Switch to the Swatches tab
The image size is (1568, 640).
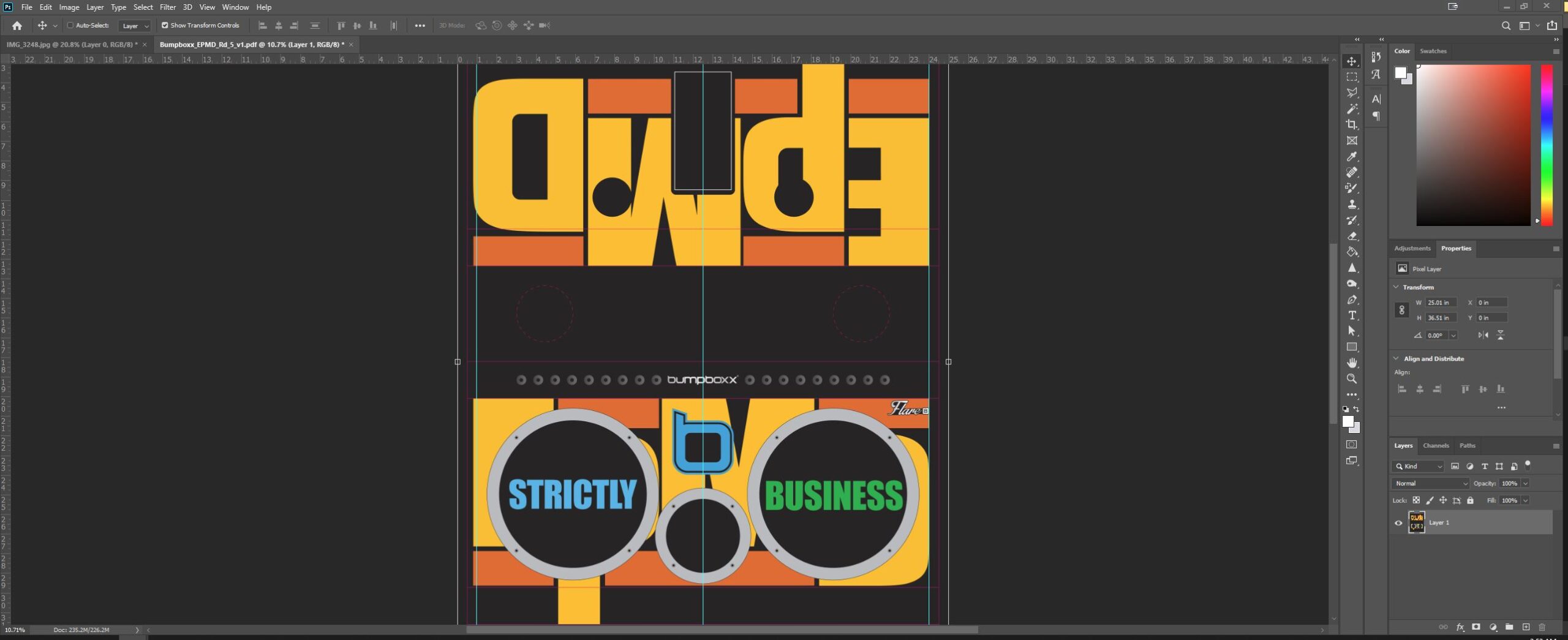point(1433,51)
